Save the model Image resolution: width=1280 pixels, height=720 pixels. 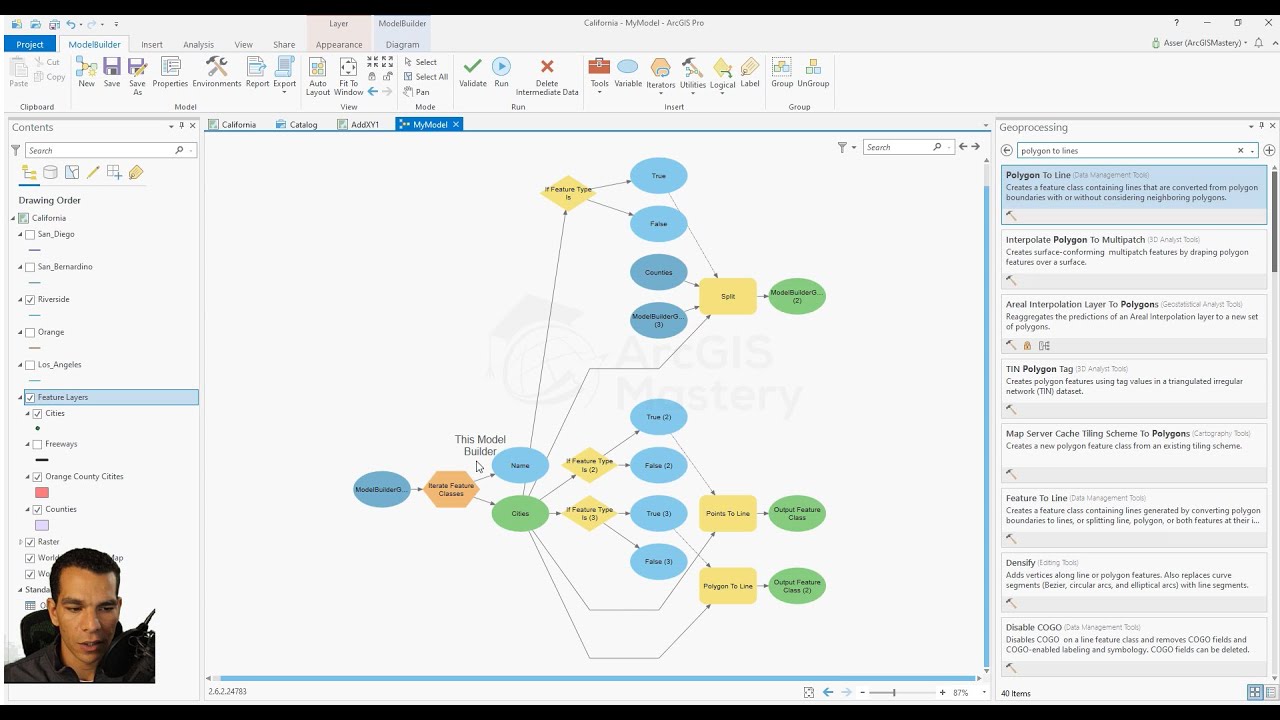(112, 72)
